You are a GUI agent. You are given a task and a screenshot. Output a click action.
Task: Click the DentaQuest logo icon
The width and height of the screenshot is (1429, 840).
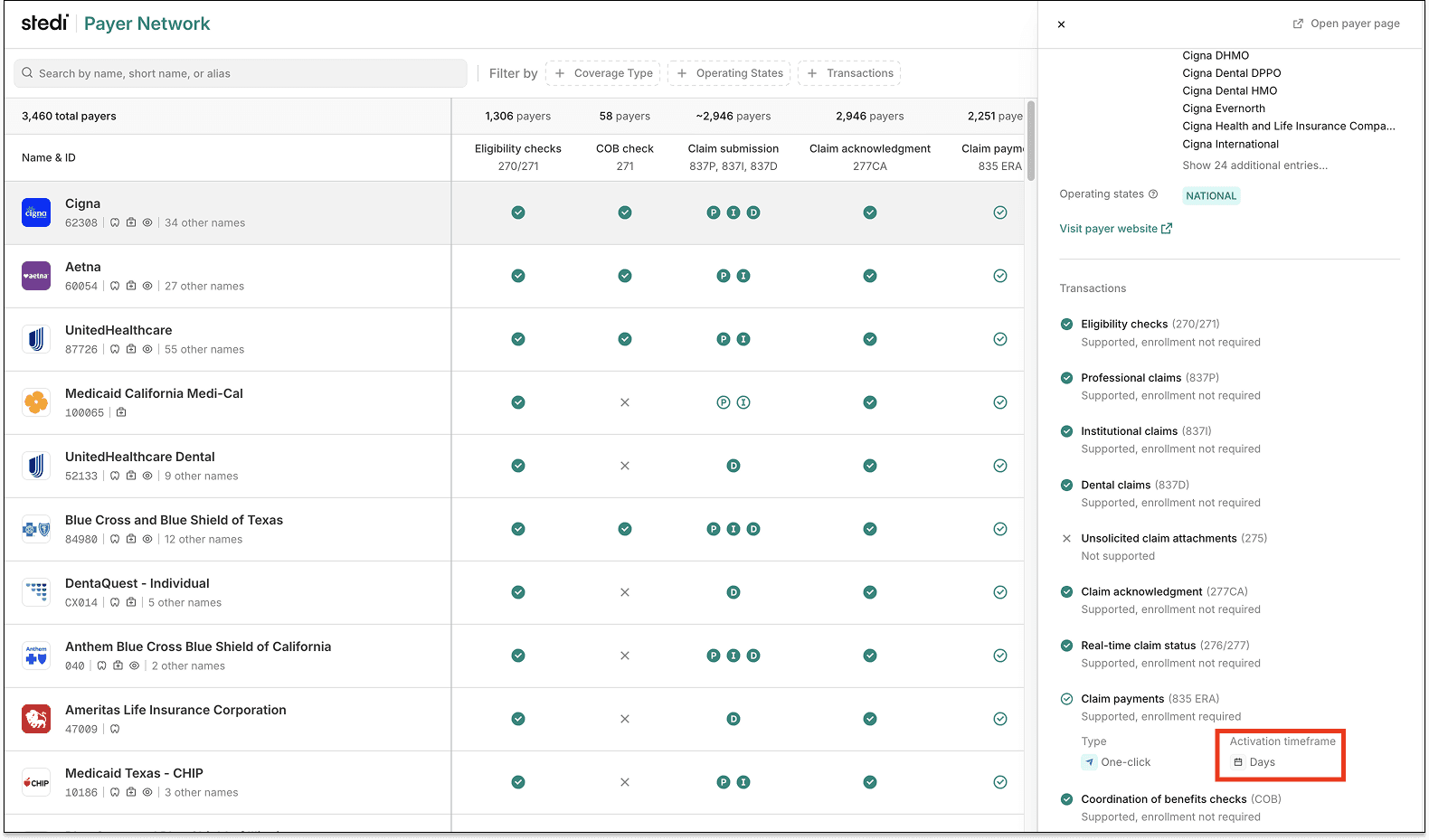pos(36,592)
